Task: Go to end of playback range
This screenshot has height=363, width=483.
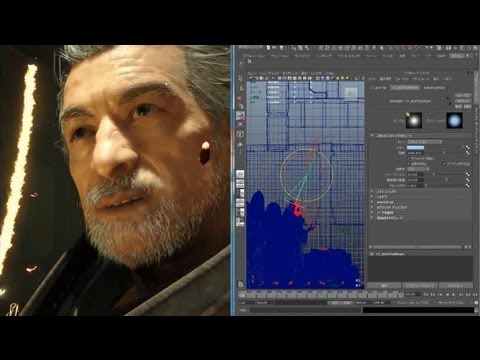Action: [474, 295]
